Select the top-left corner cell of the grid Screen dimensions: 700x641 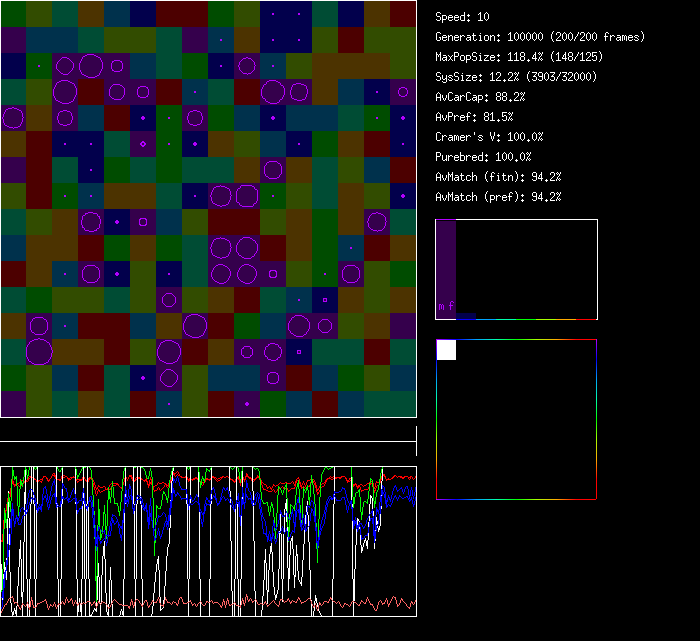13,14
